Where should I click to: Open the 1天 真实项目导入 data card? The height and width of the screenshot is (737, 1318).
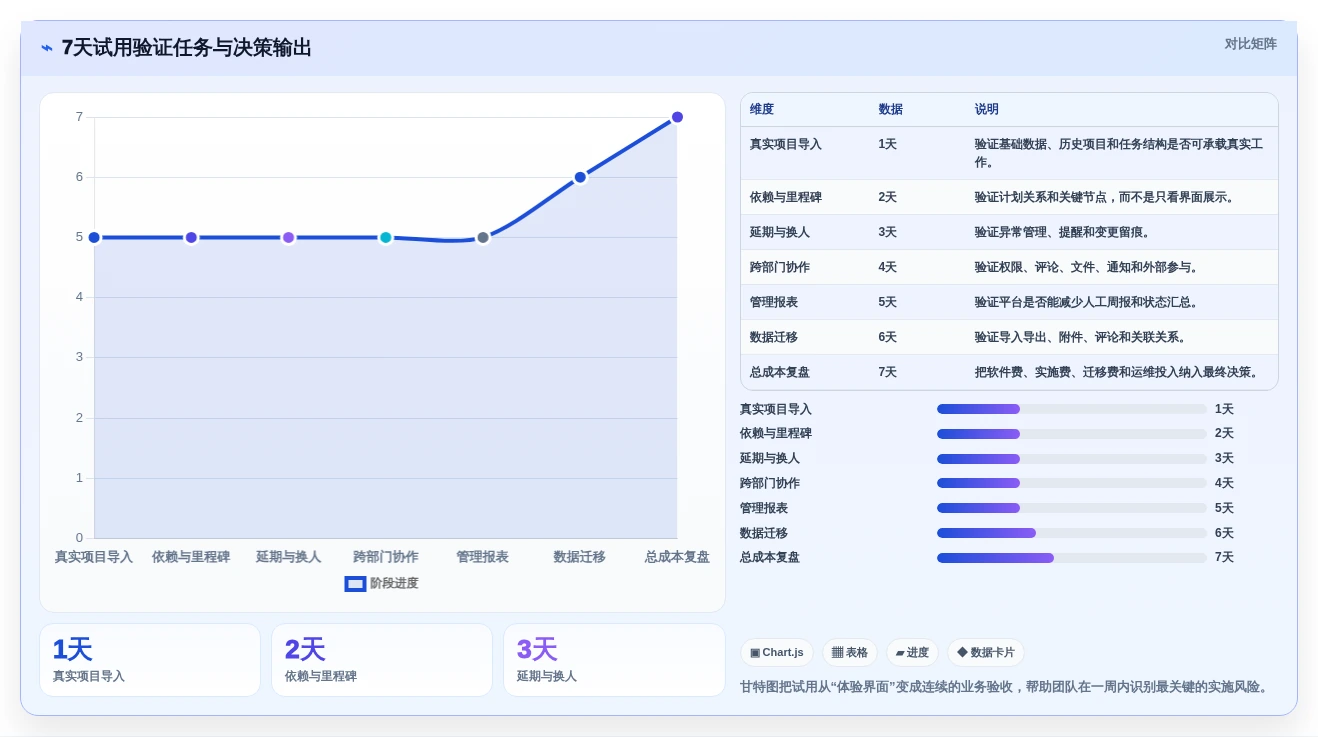[150, 660]
